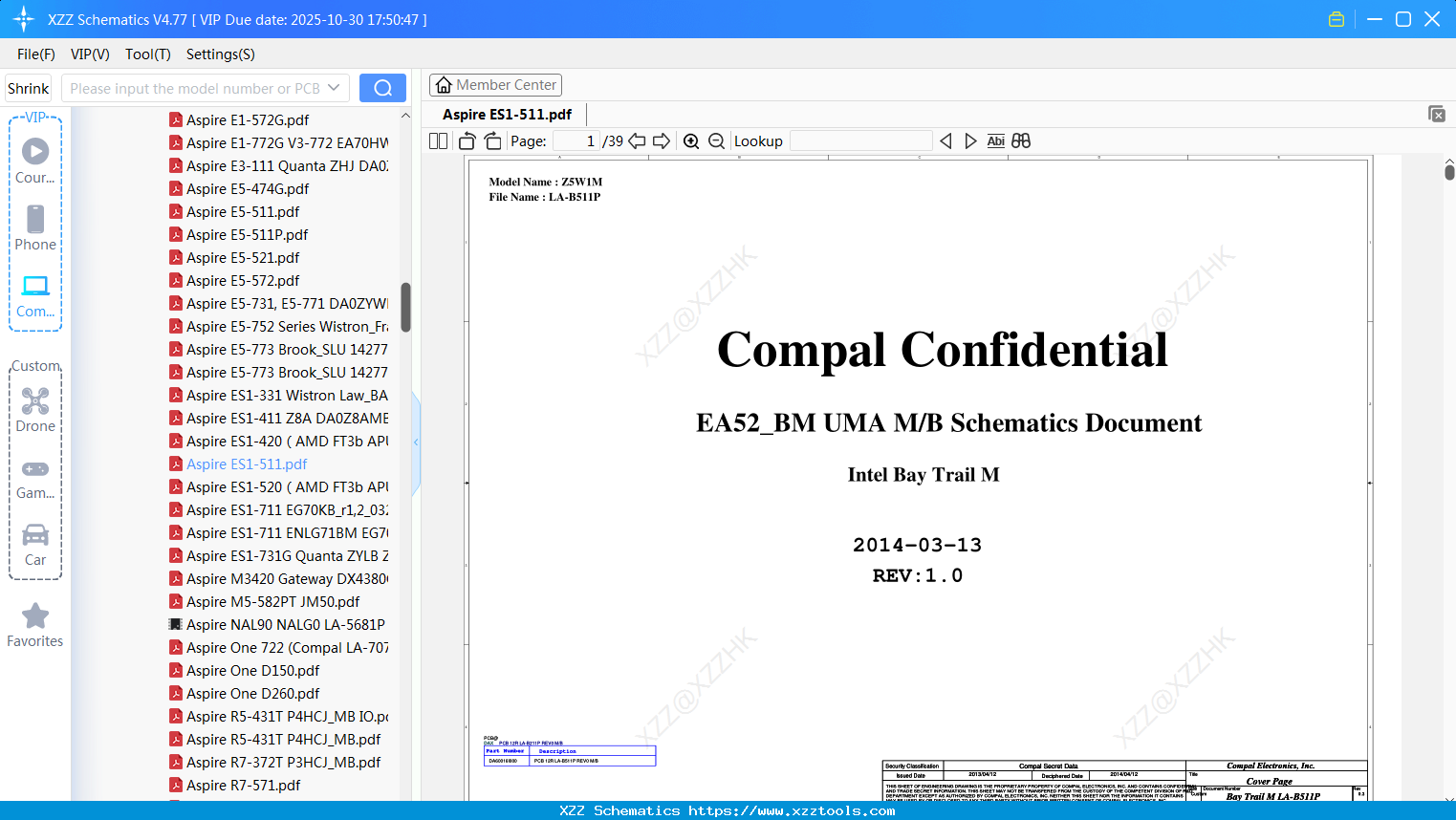The width and height of the screenshot is (1456, 820).
Task: Open the Tool(T) menu
Action: click(x=148, y=54)
